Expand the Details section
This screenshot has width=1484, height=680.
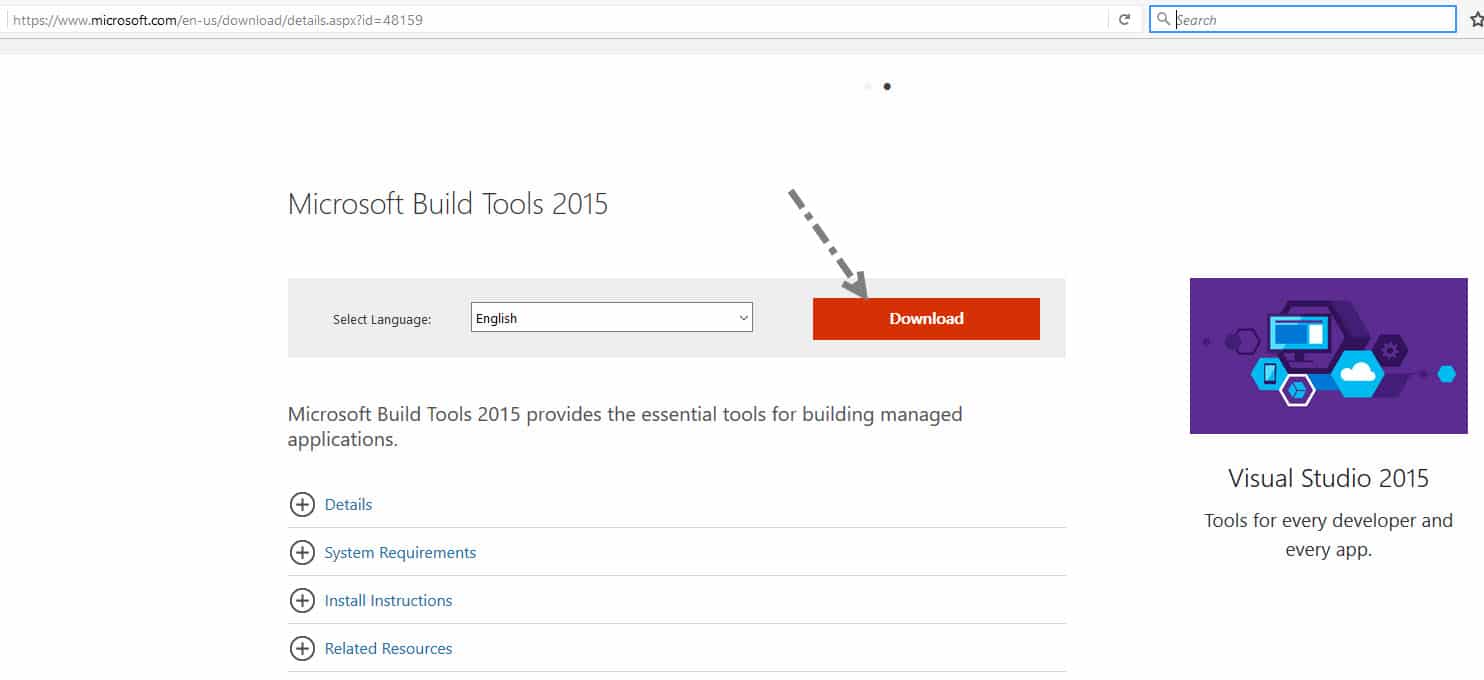348,504
